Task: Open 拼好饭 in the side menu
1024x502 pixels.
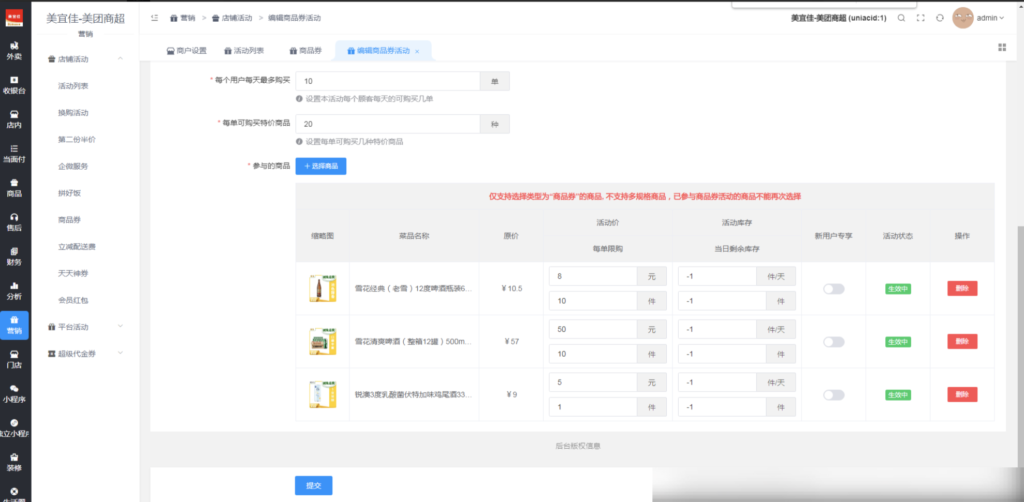Action: (69, 193)
